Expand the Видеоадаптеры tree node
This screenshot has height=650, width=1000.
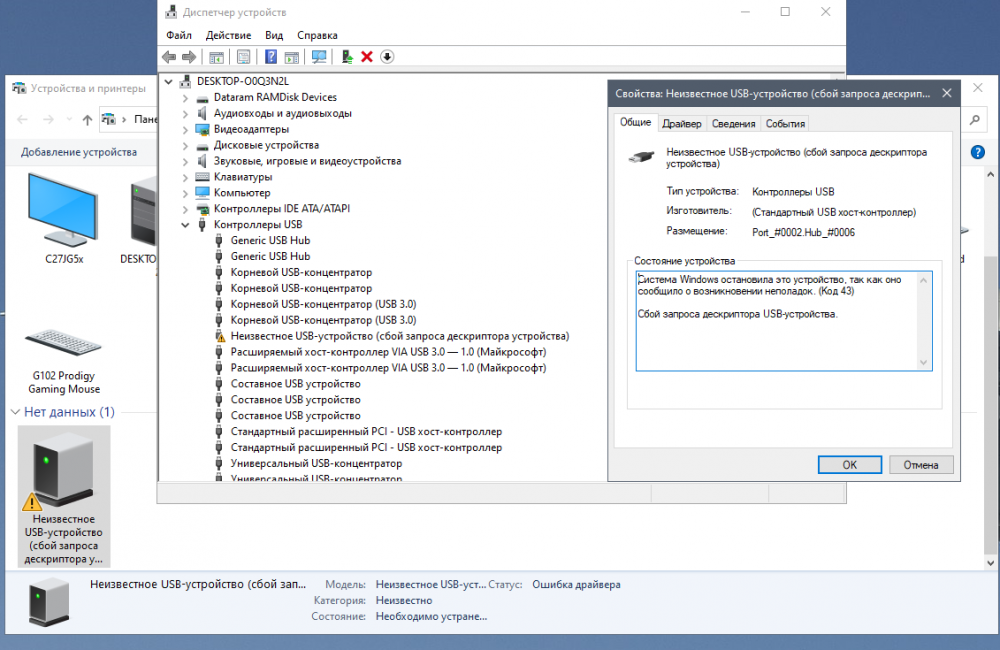186,129
